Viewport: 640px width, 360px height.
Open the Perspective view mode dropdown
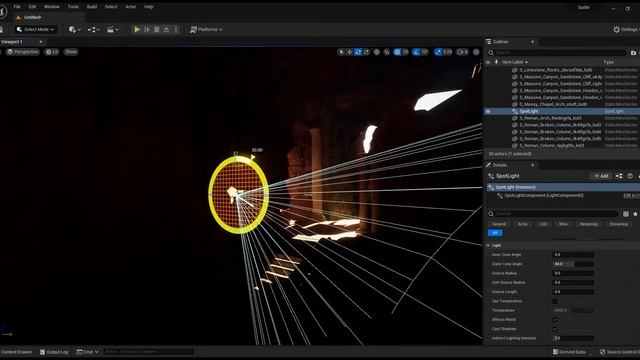[x=23, y=52]
